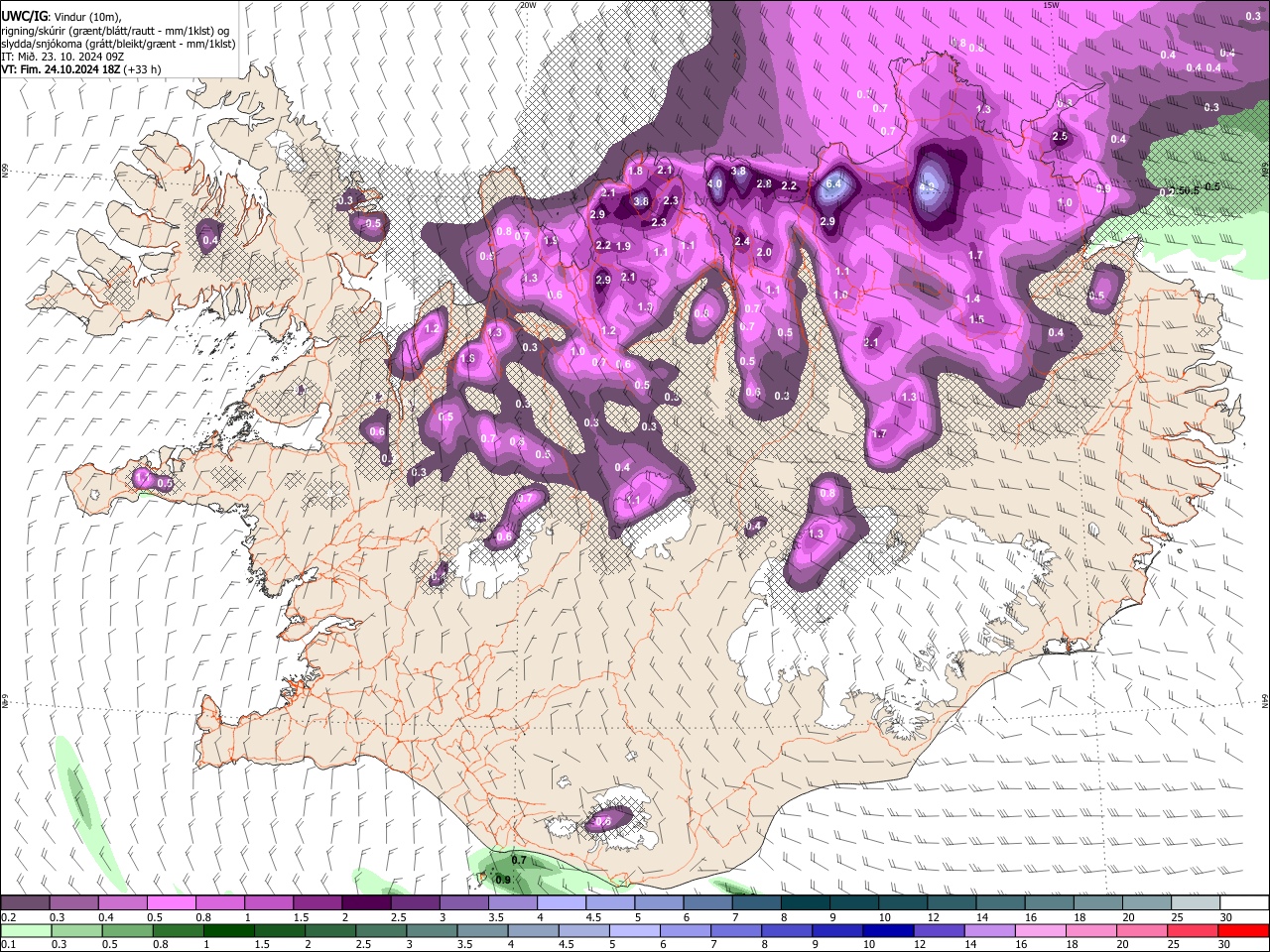Click upper legend lavender swatch at 4.5
The width and height of the screenshot is (1270, 952).
click(610, 903)
